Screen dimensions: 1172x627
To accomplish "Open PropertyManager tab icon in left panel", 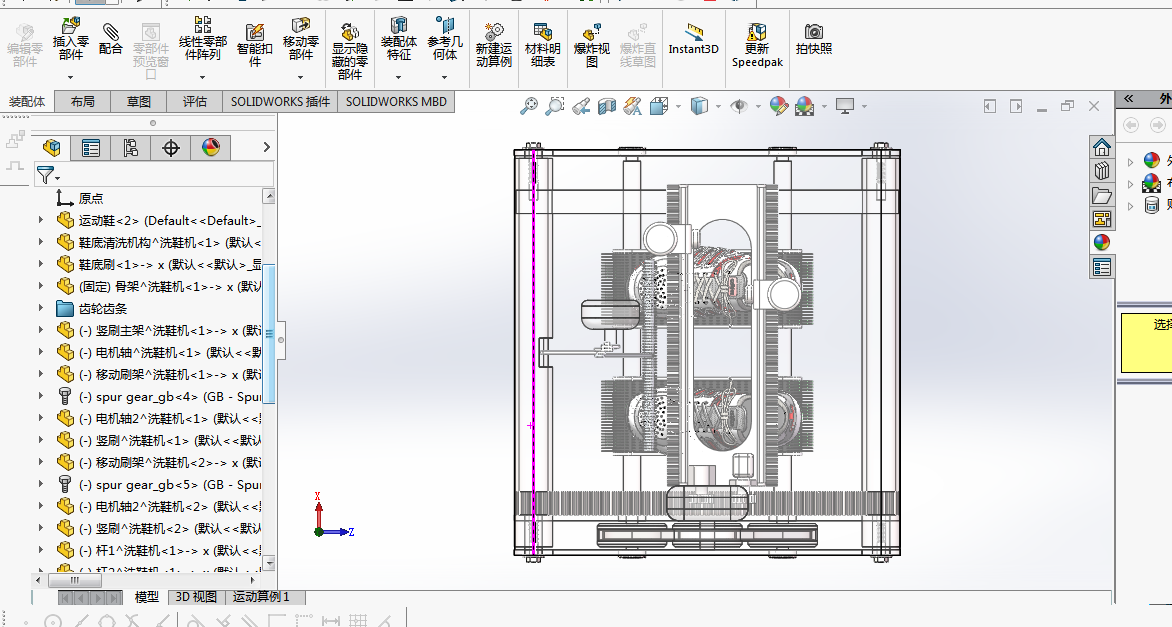I will pyautogui.click(x=91, y=148).
